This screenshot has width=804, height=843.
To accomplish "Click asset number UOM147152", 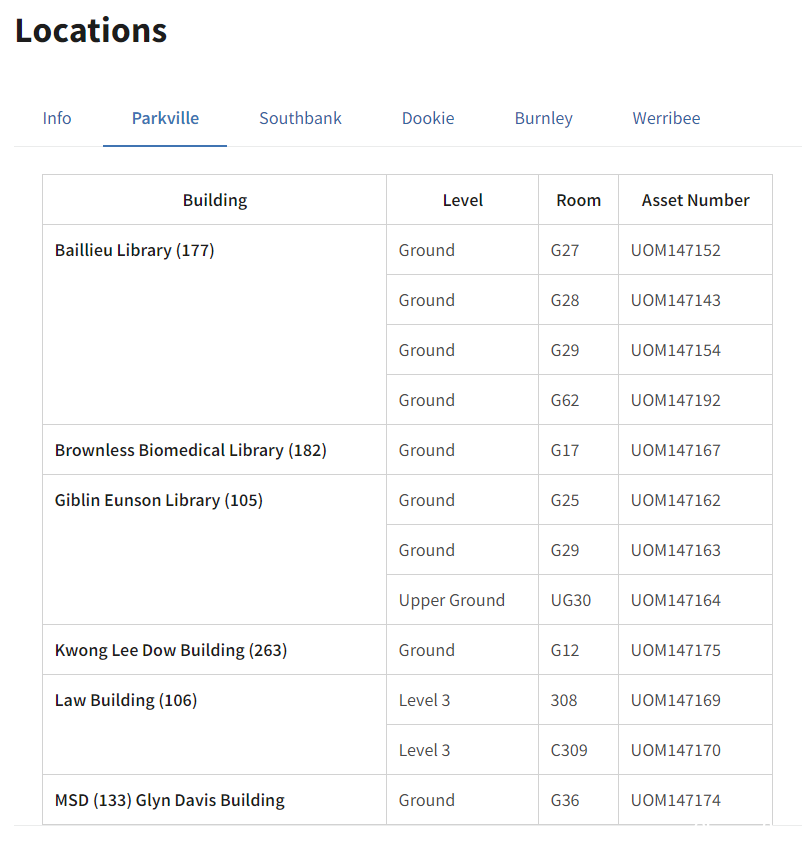I will 695,250.
